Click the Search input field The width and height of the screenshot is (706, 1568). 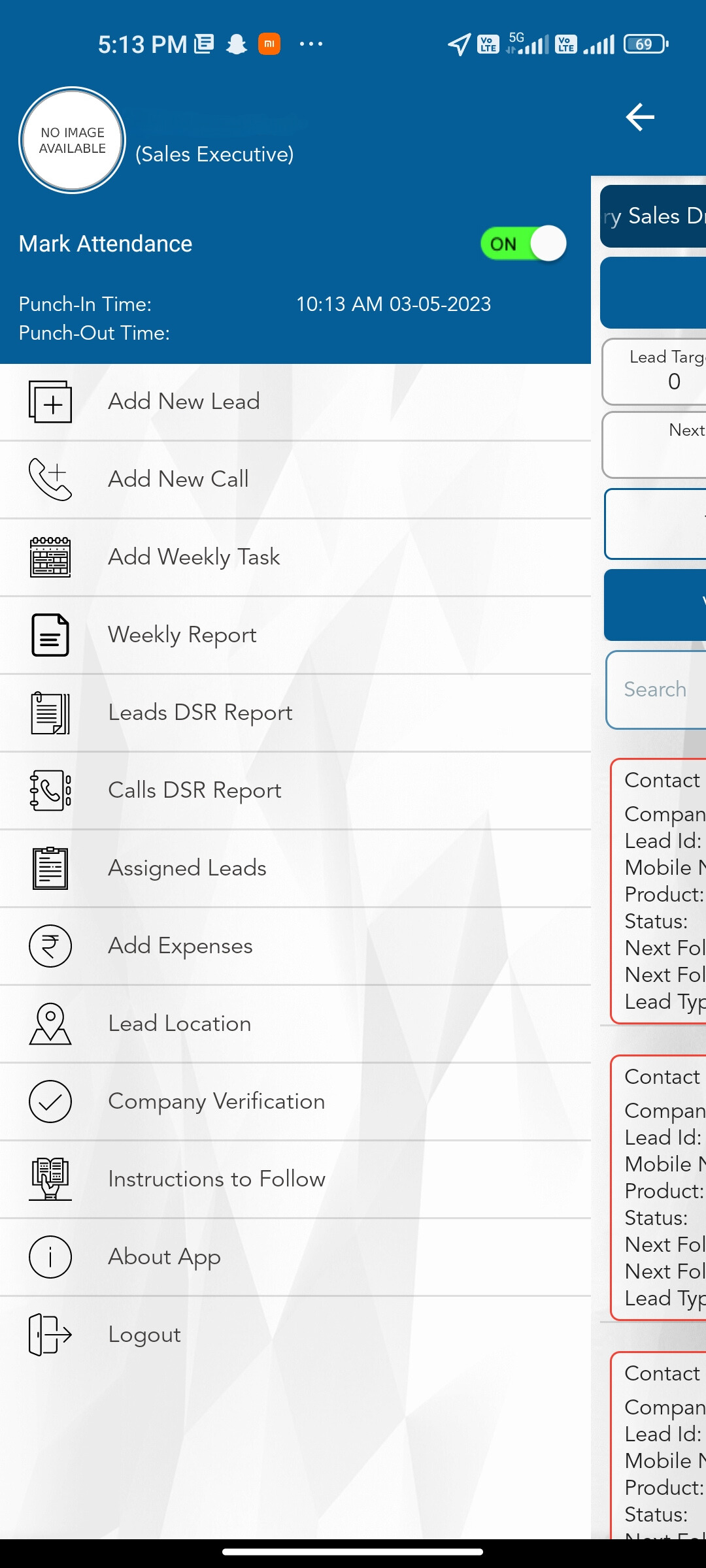(x=656, y=689)
